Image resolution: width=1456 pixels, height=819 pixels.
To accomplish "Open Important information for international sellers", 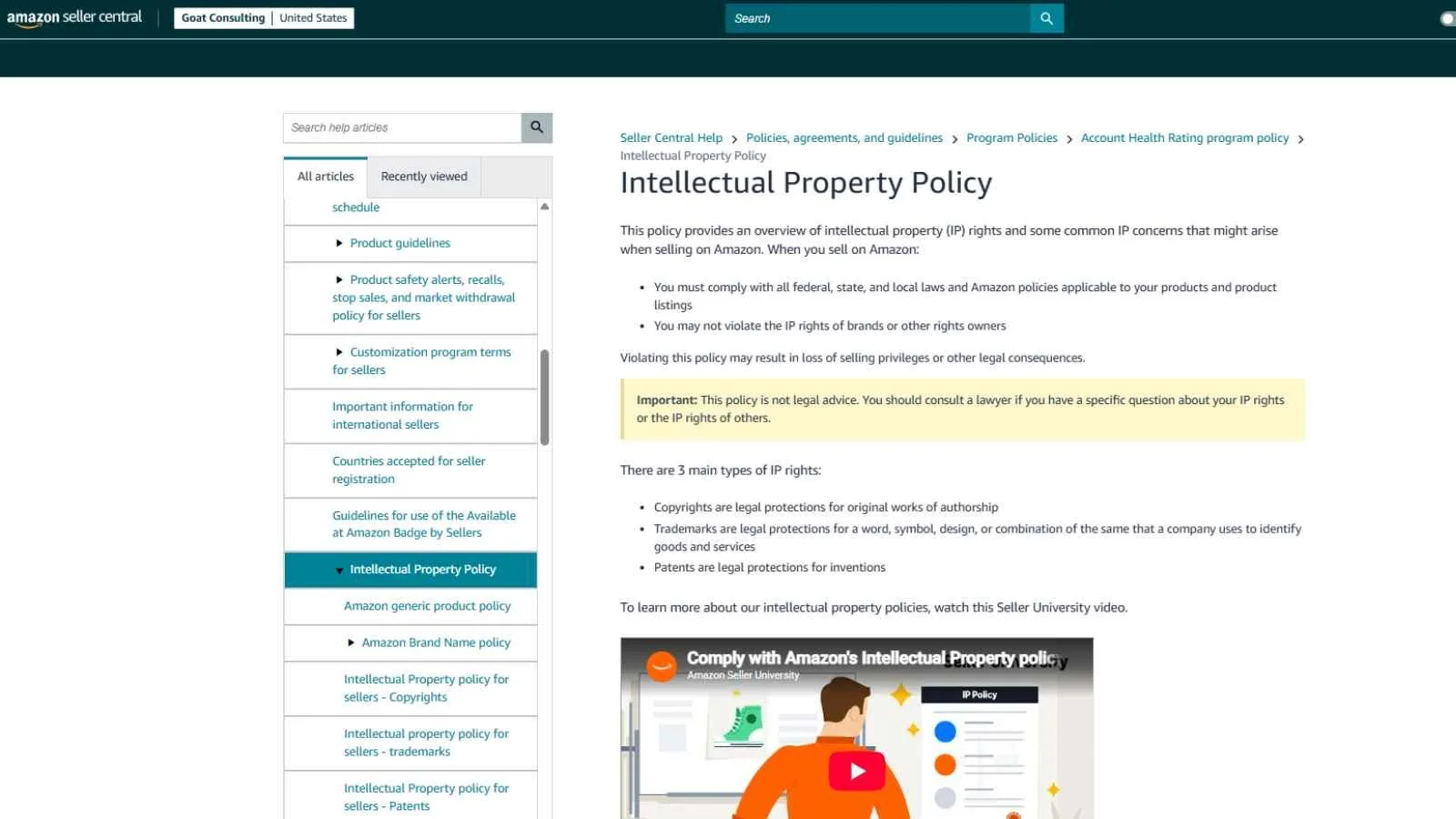I will coord(402,416).
